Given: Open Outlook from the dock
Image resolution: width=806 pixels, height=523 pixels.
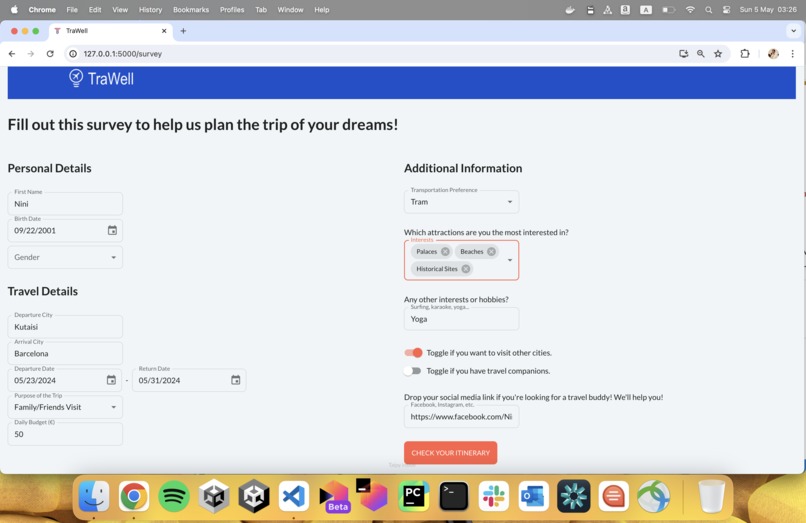Looking at the screenshot, I should click(x=534, y=496).
